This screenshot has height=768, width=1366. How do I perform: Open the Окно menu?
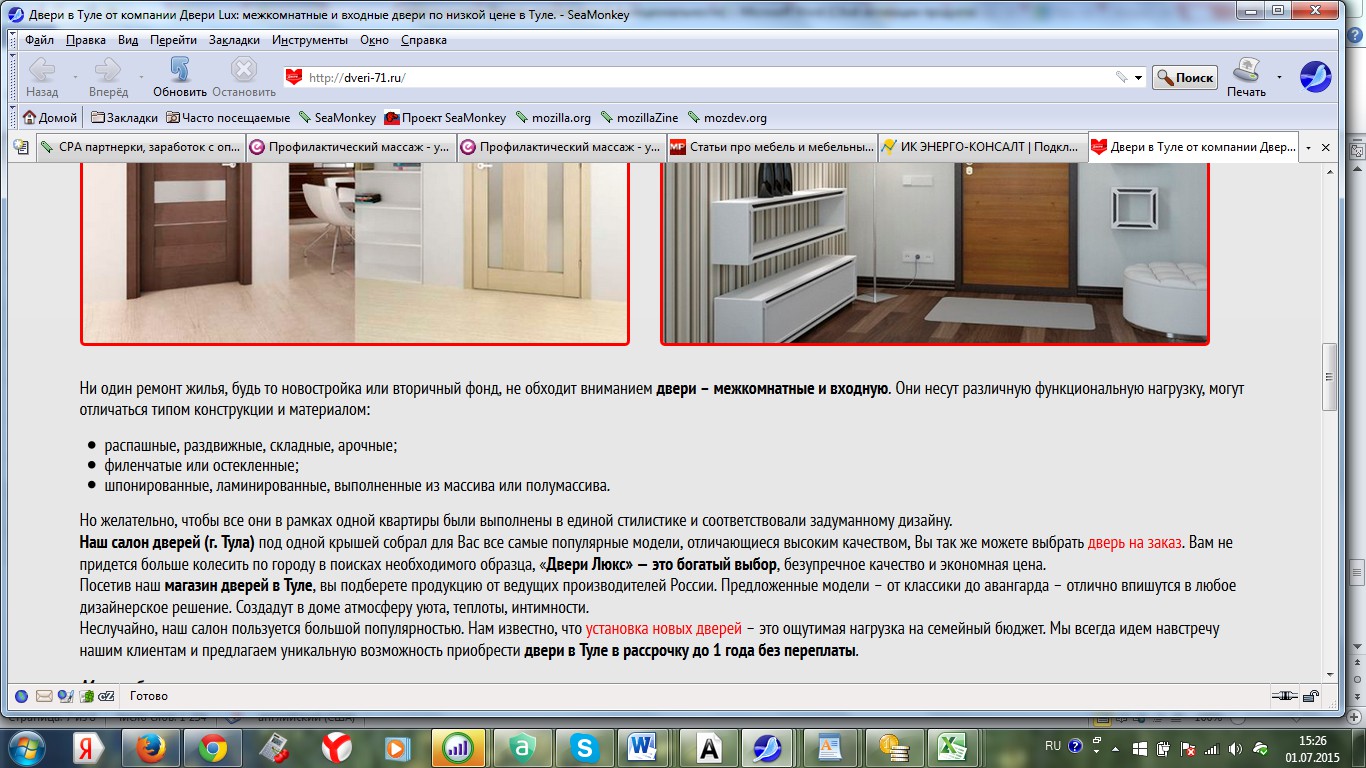point(374,40)
